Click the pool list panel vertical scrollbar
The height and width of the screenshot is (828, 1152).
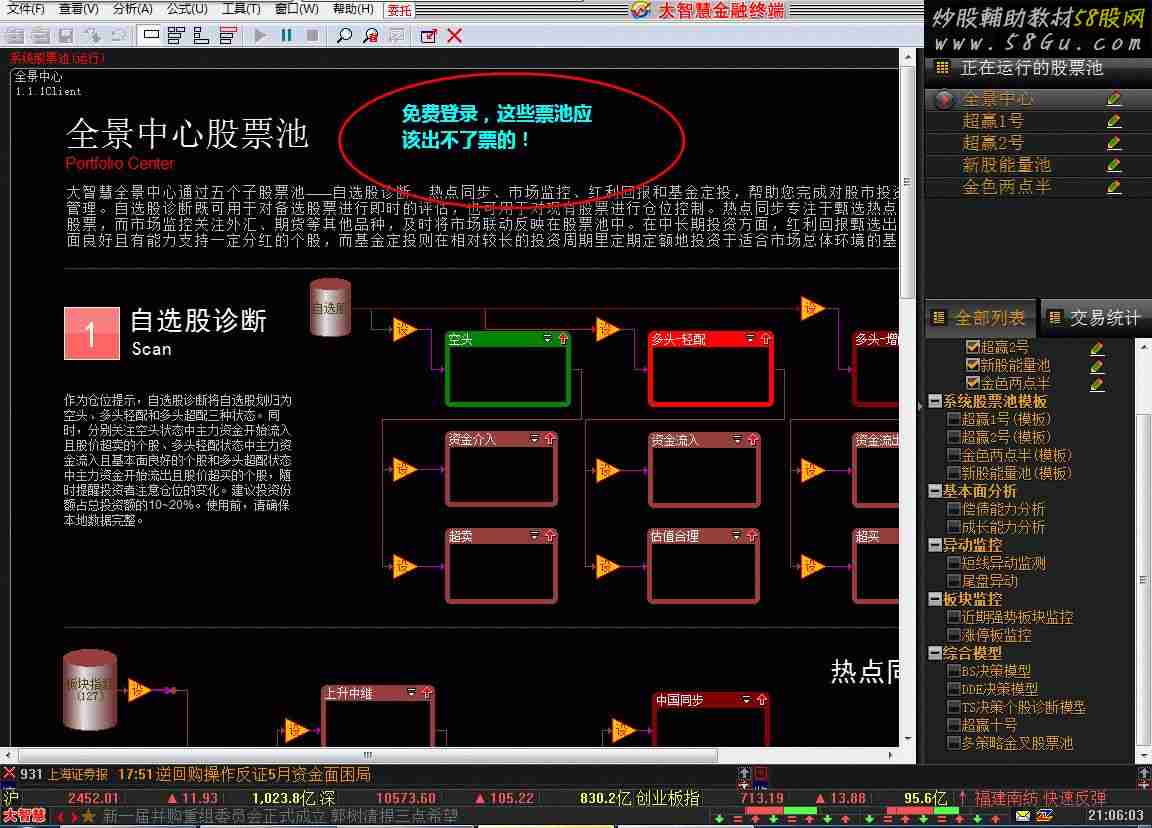[1144, 550]
